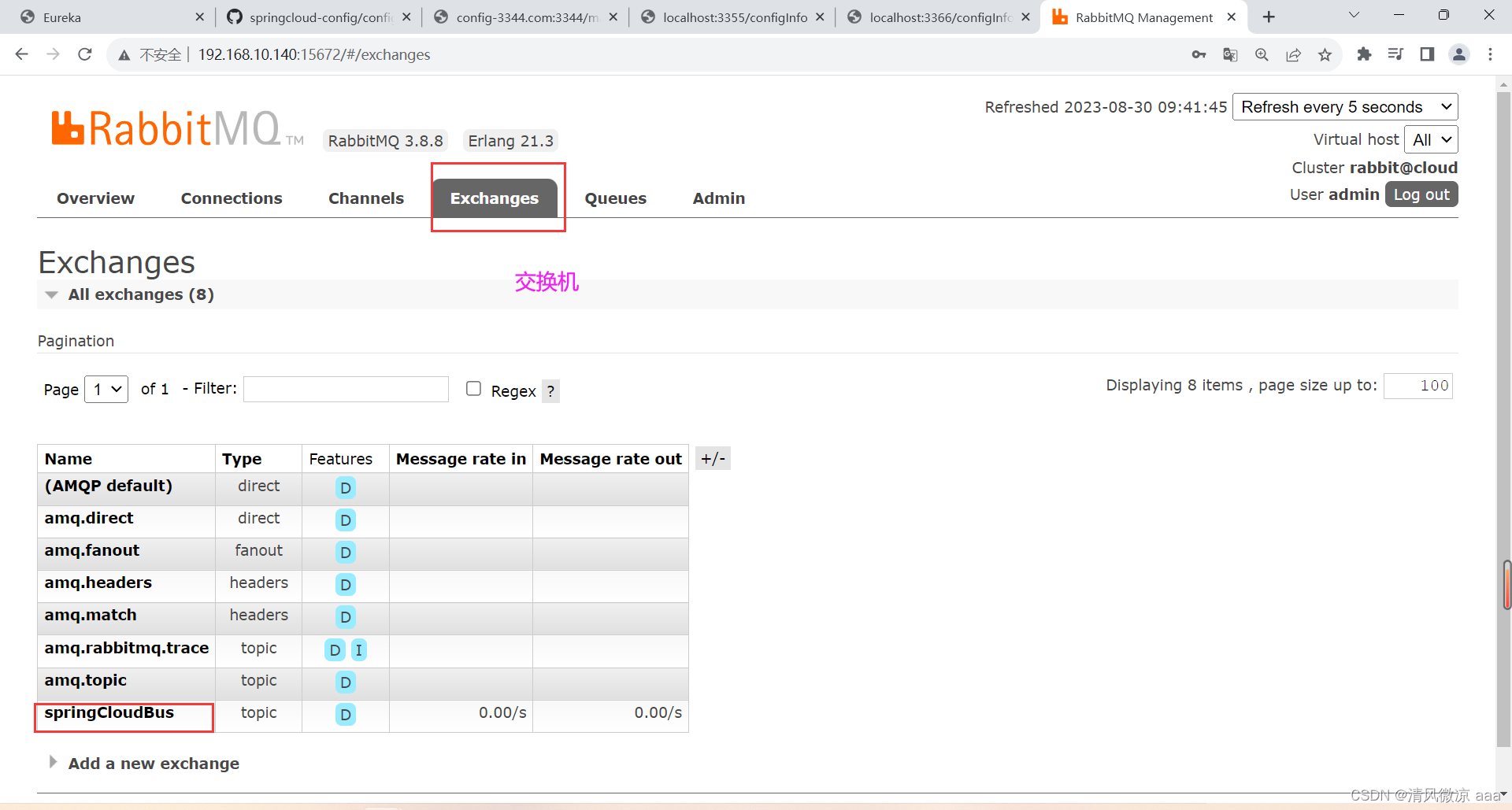Open the extensions puzzle icon
Screen dimensions: 1512x810
[1364, 54]
